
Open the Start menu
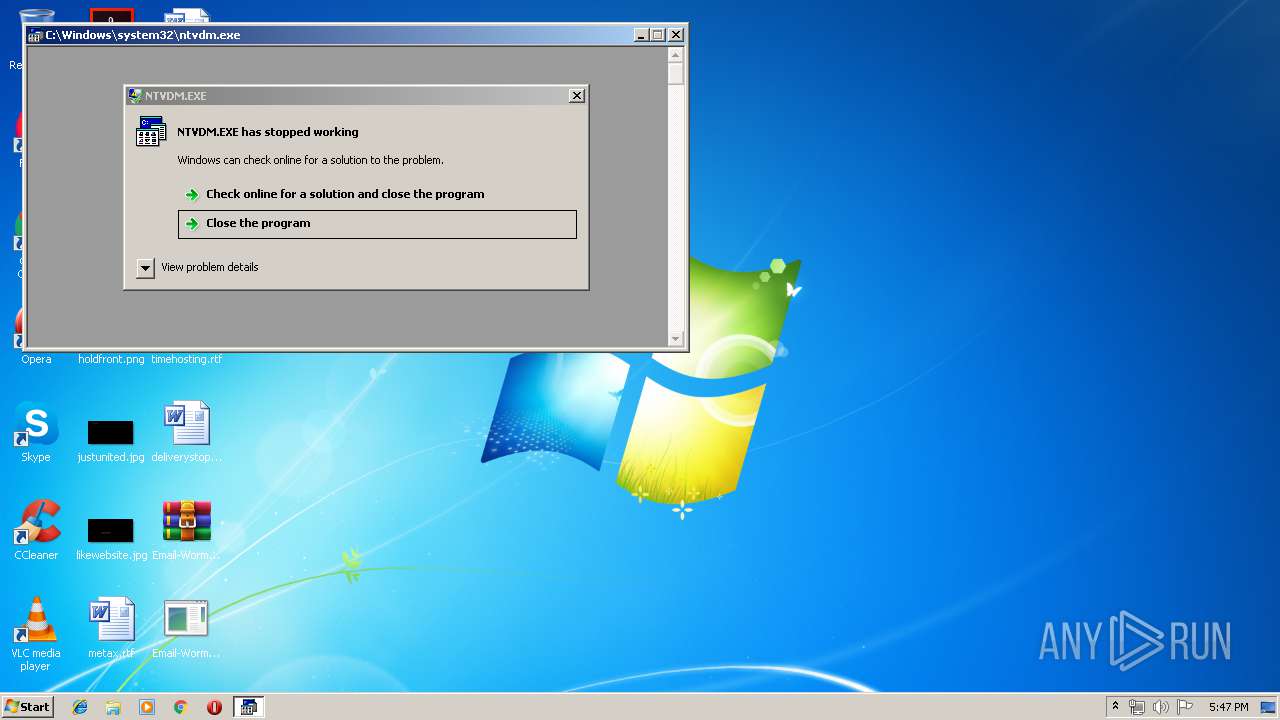27,707
